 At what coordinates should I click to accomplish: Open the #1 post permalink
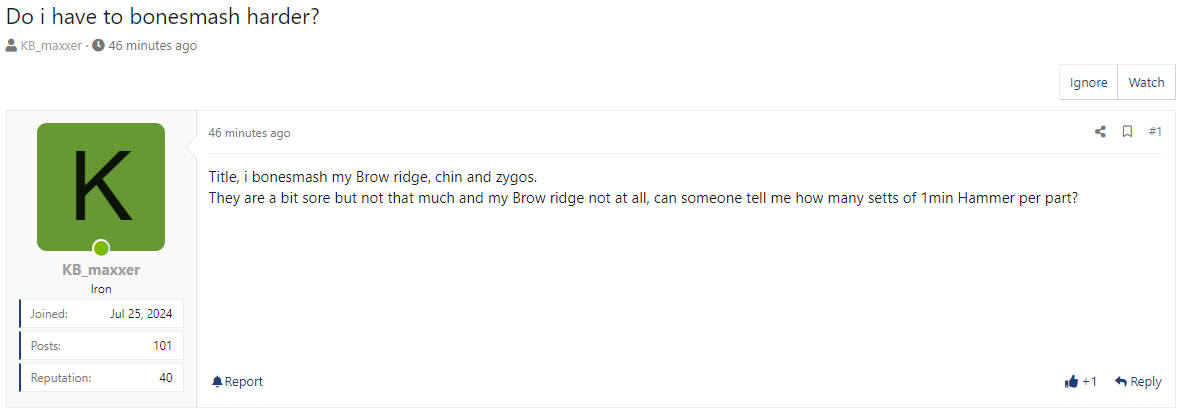(1155, 132)
